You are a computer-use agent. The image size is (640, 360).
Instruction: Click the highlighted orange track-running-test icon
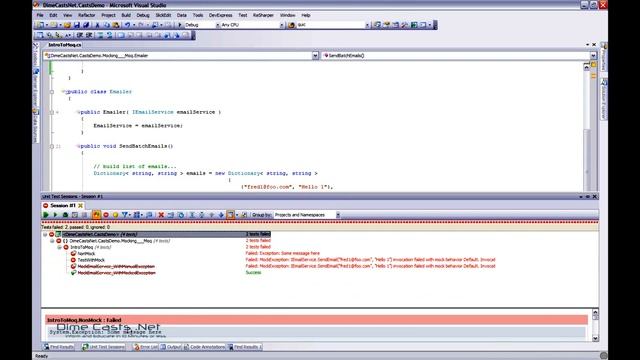pos(96,215)
